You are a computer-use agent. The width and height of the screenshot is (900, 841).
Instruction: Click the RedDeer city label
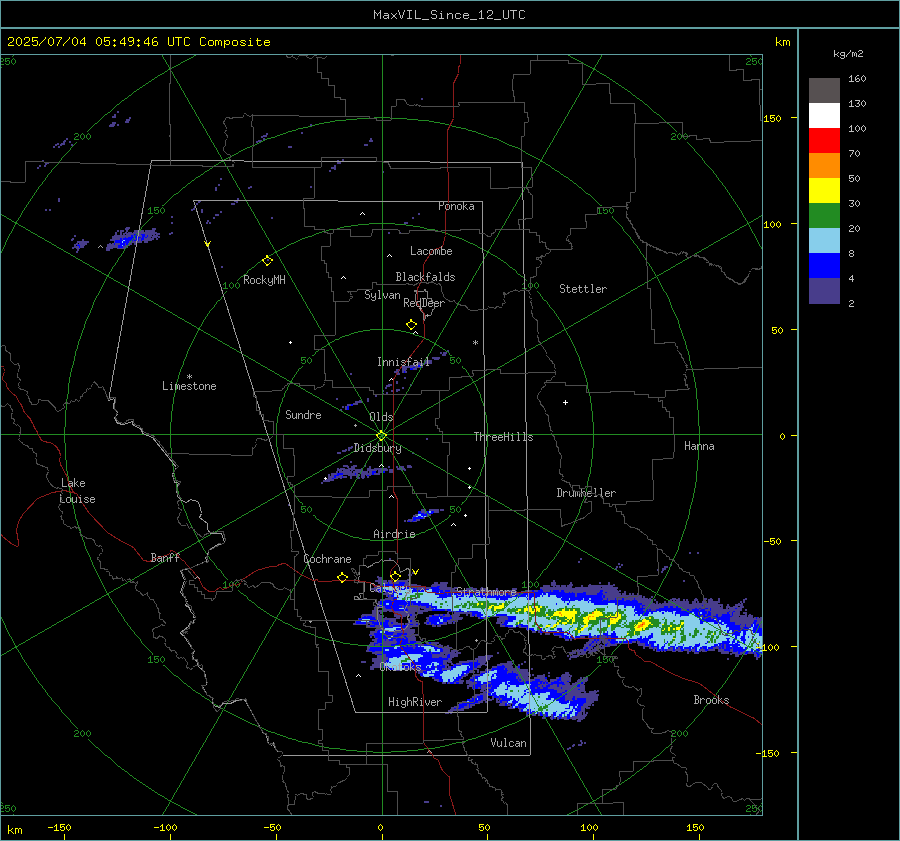[424, 303]
